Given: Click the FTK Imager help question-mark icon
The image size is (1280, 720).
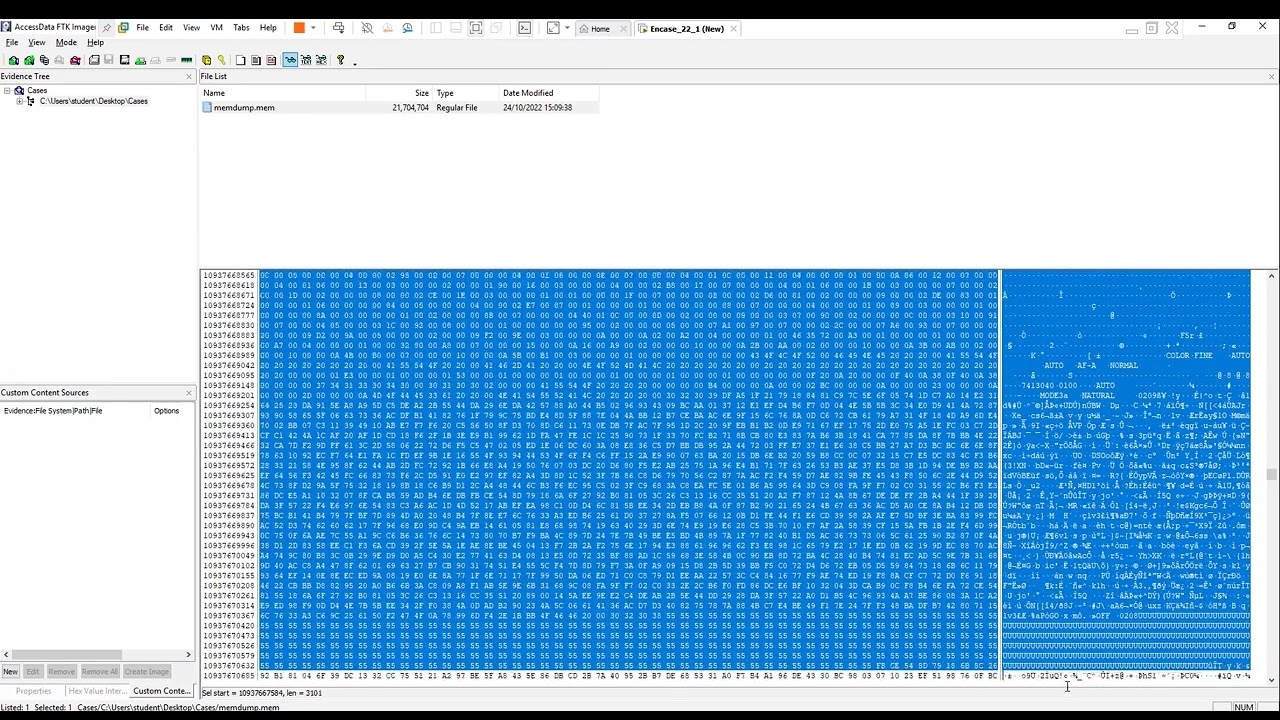Looking at the screenshot, I should point(340,60).
